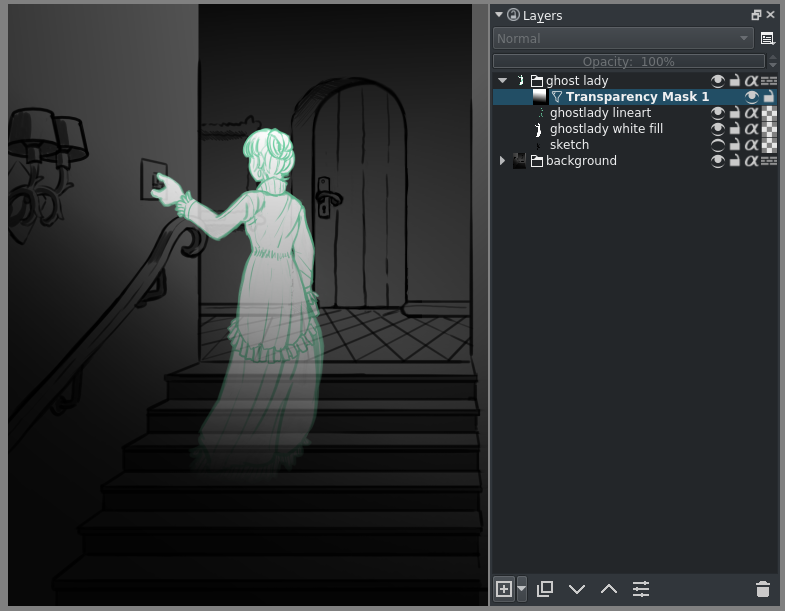Toggle alpha lock on ghostlady lineart
Image resolution: width=785 pixels, height=611 pixels.
751,113
